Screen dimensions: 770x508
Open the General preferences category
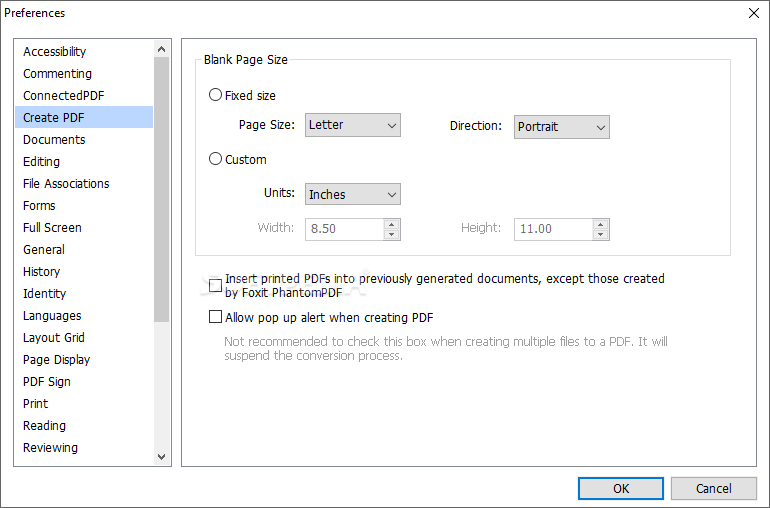pos(84,250)
